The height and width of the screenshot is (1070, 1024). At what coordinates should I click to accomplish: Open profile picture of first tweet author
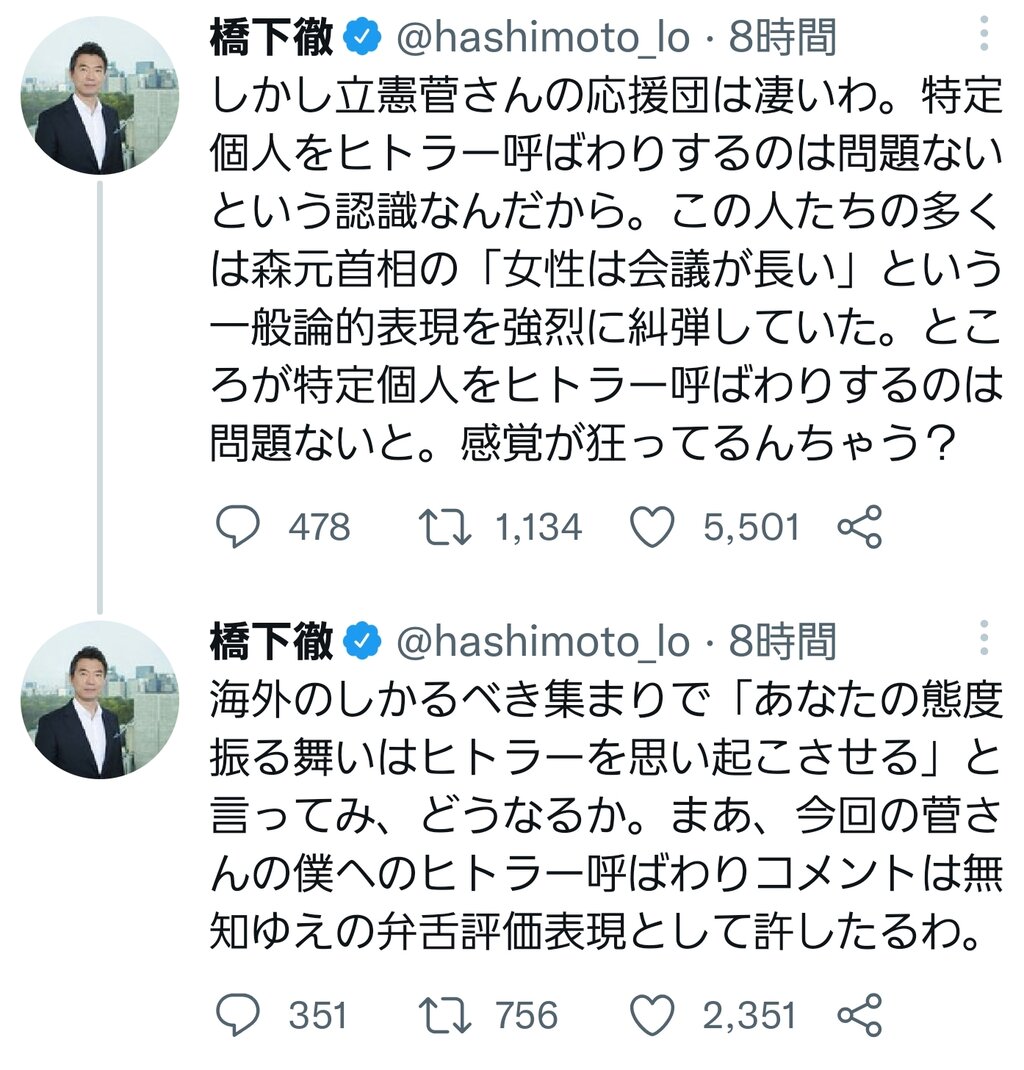100,96
